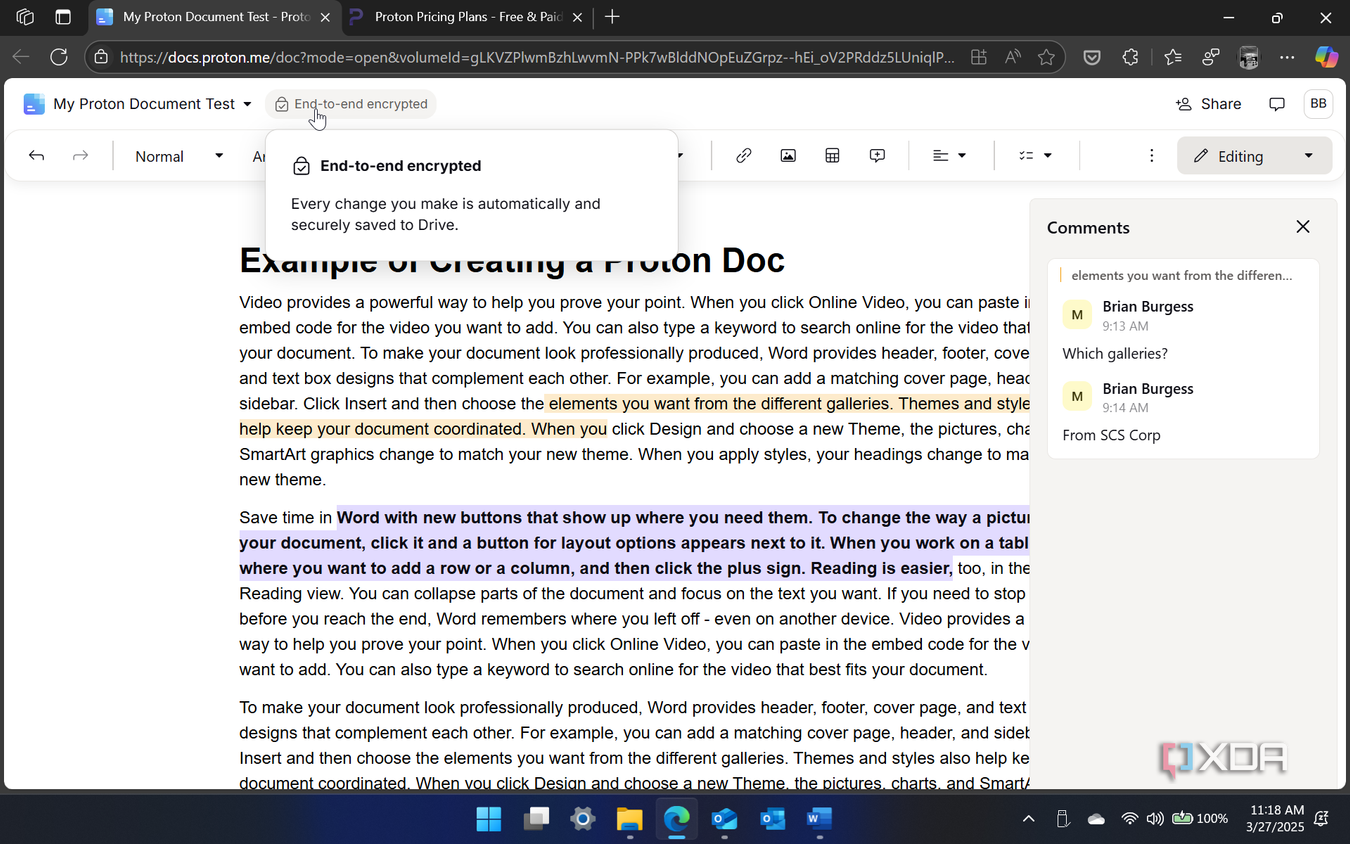Open the comments panel from header speech bubble
This screenshot has width=1350, height=844.
pyautogui.click(x=1277, y=104)
